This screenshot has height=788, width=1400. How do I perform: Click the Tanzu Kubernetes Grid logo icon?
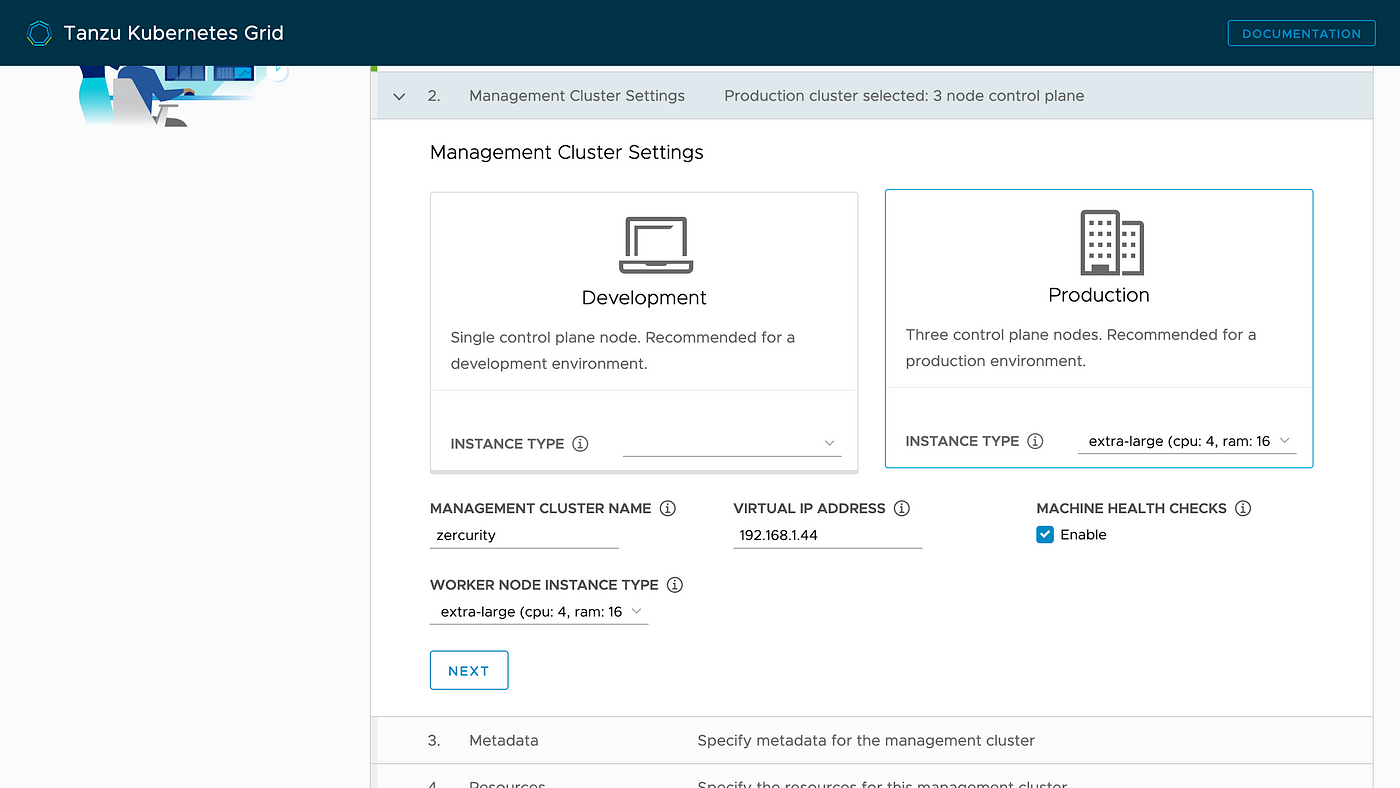click(39, 34)
